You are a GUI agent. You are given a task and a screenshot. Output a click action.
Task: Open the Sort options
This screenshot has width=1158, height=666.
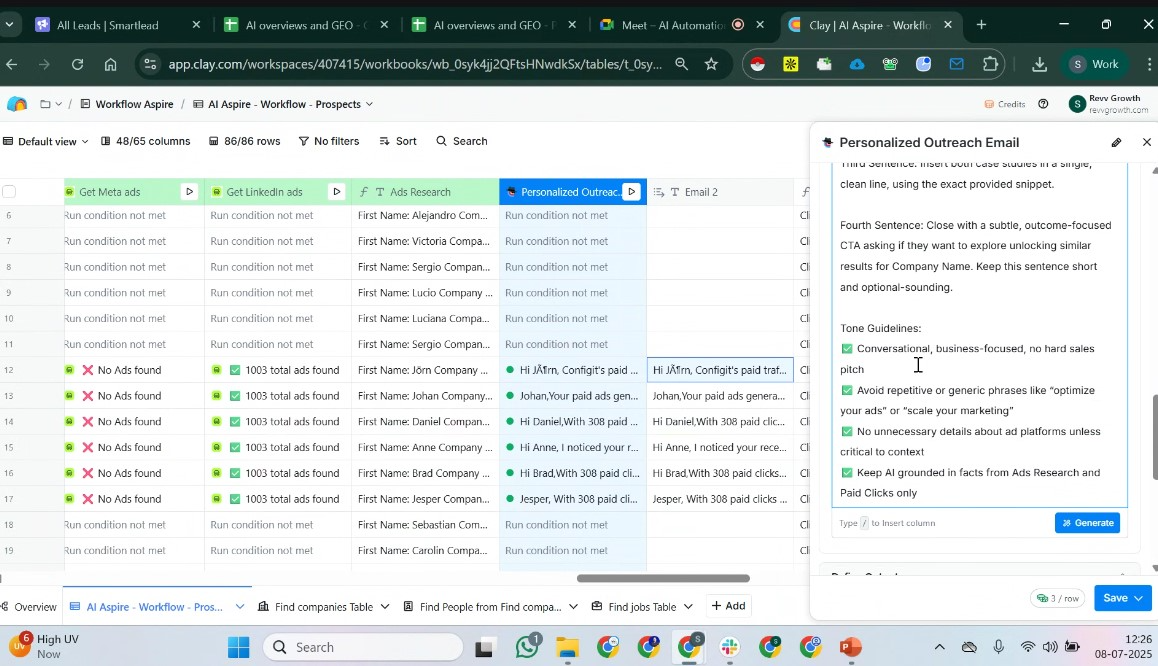point(397,141)
